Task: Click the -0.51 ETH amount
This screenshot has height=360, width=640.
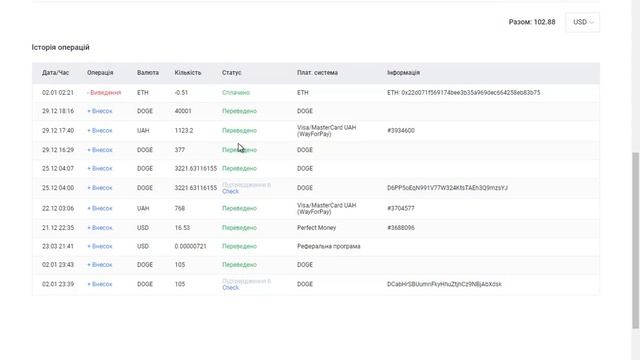Action: point(181,93)
